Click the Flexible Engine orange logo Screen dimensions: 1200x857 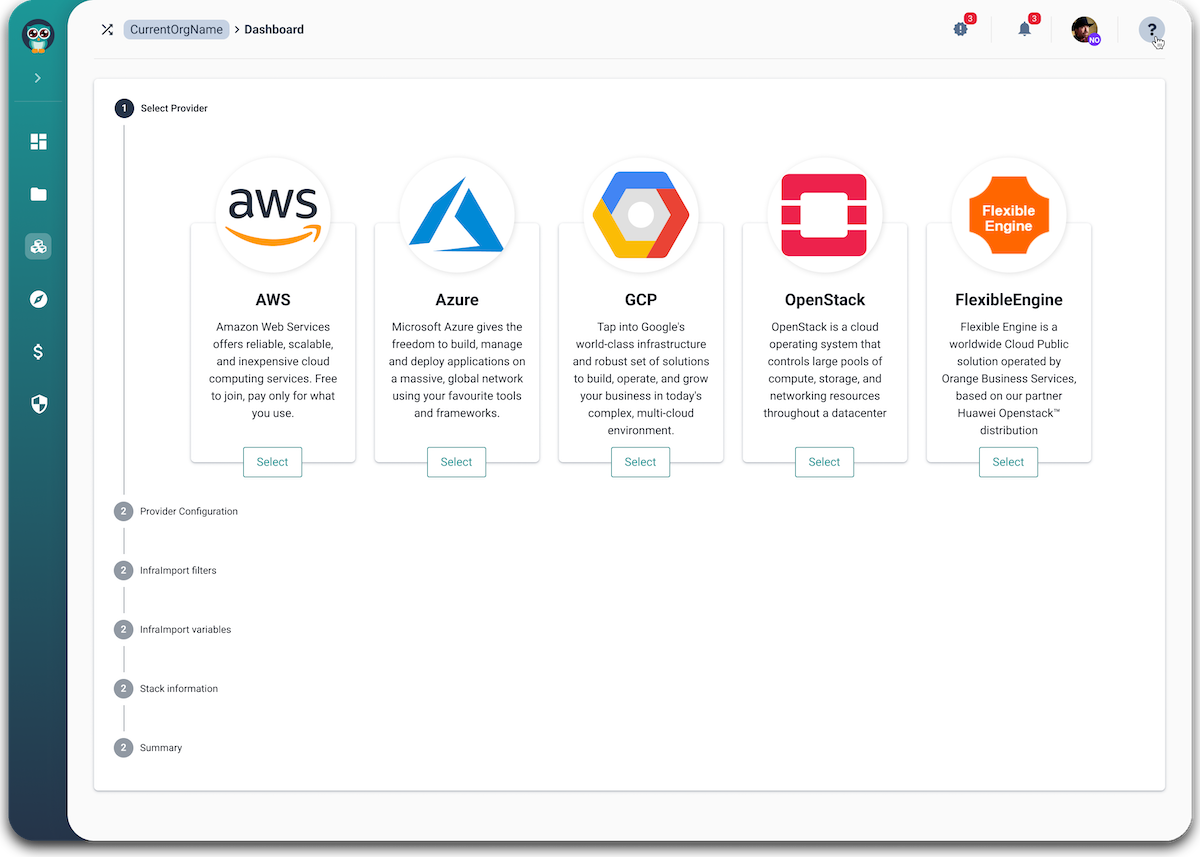(x=1009, y=215)
